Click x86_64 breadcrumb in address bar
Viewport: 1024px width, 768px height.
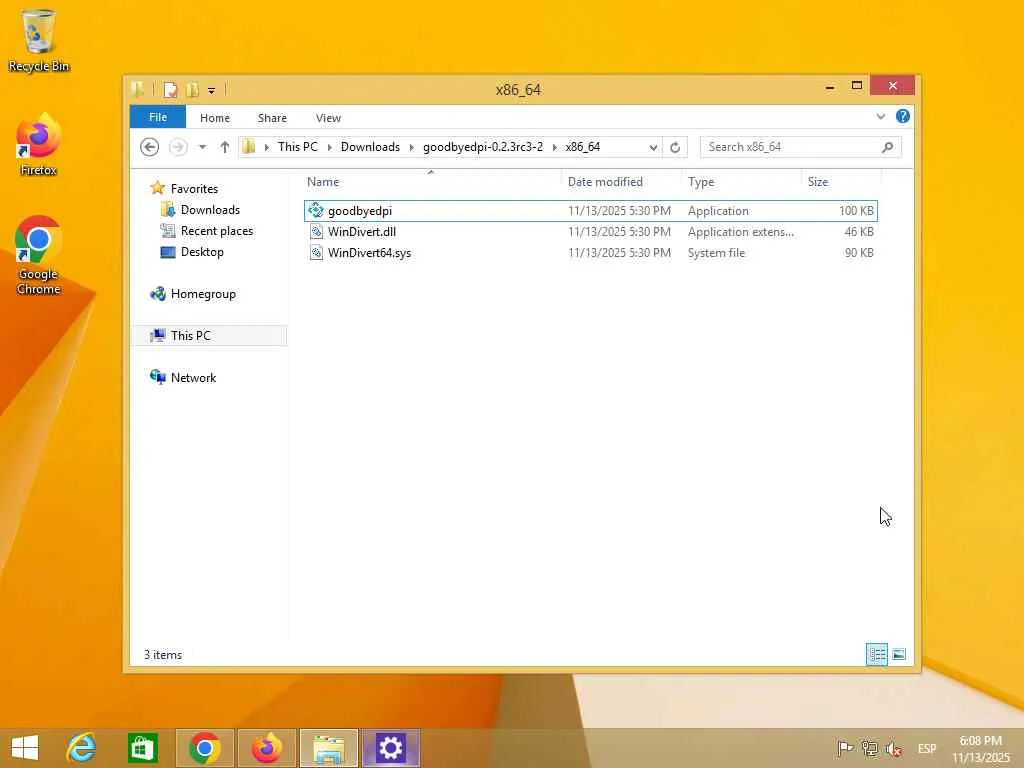tap(583, 147)
